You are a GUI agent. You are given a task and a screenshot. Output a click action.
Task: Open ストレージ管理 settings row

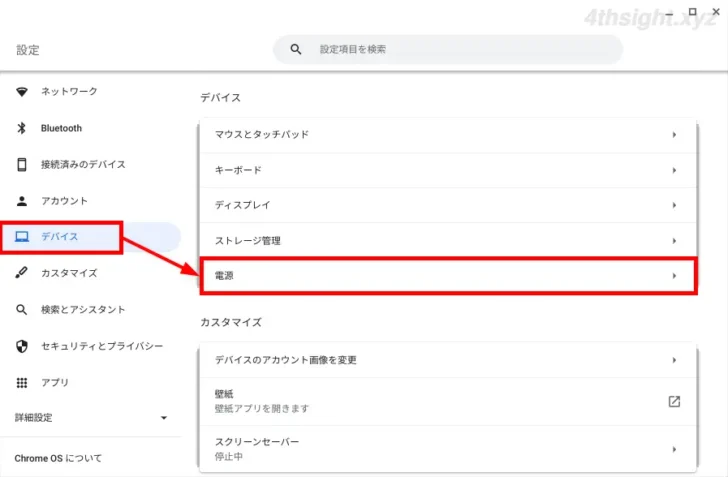click(448, 241)
